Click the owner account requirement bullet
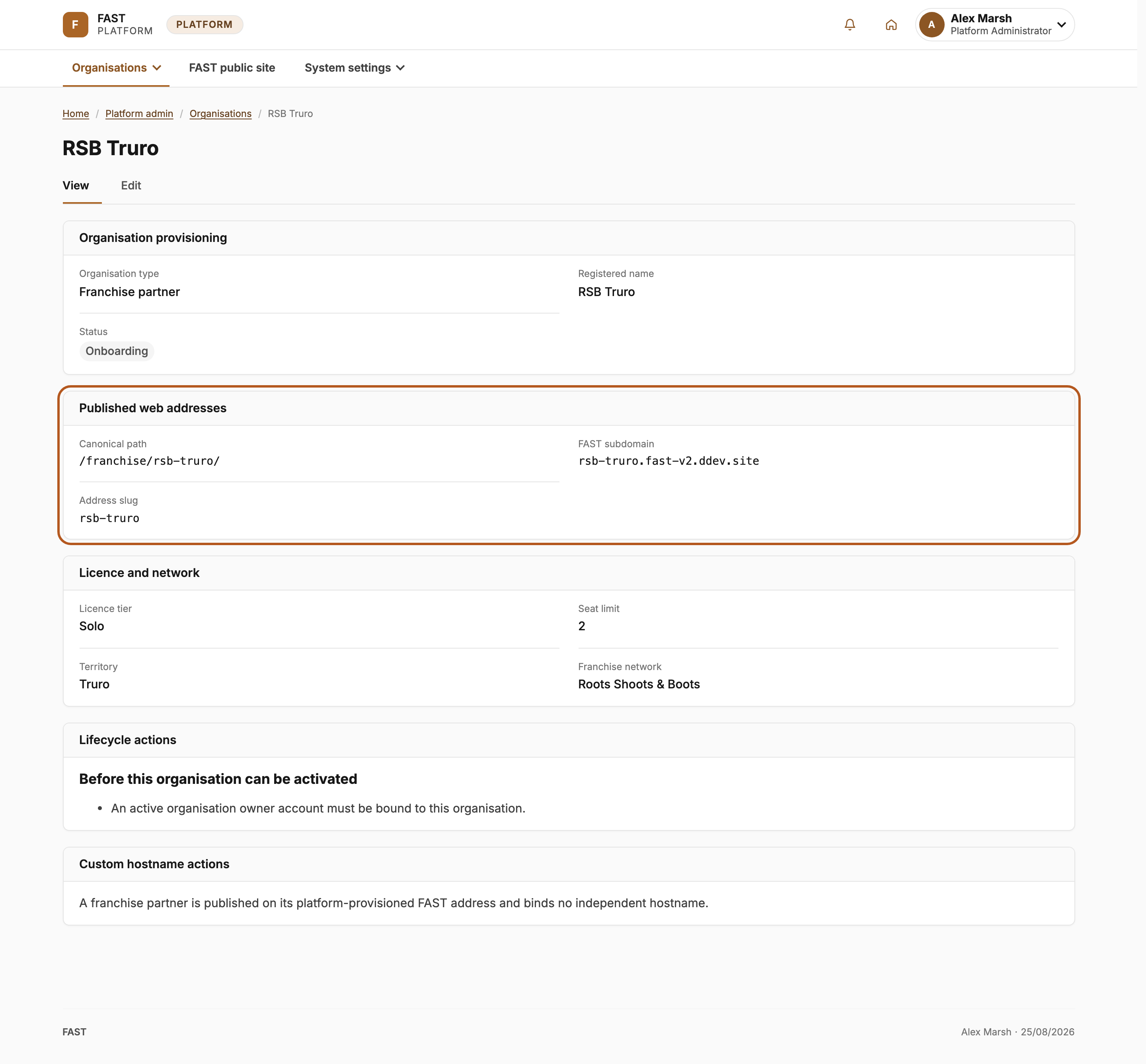The height and width of the screenshot is (1064, 1146). [x=318, y=809]
